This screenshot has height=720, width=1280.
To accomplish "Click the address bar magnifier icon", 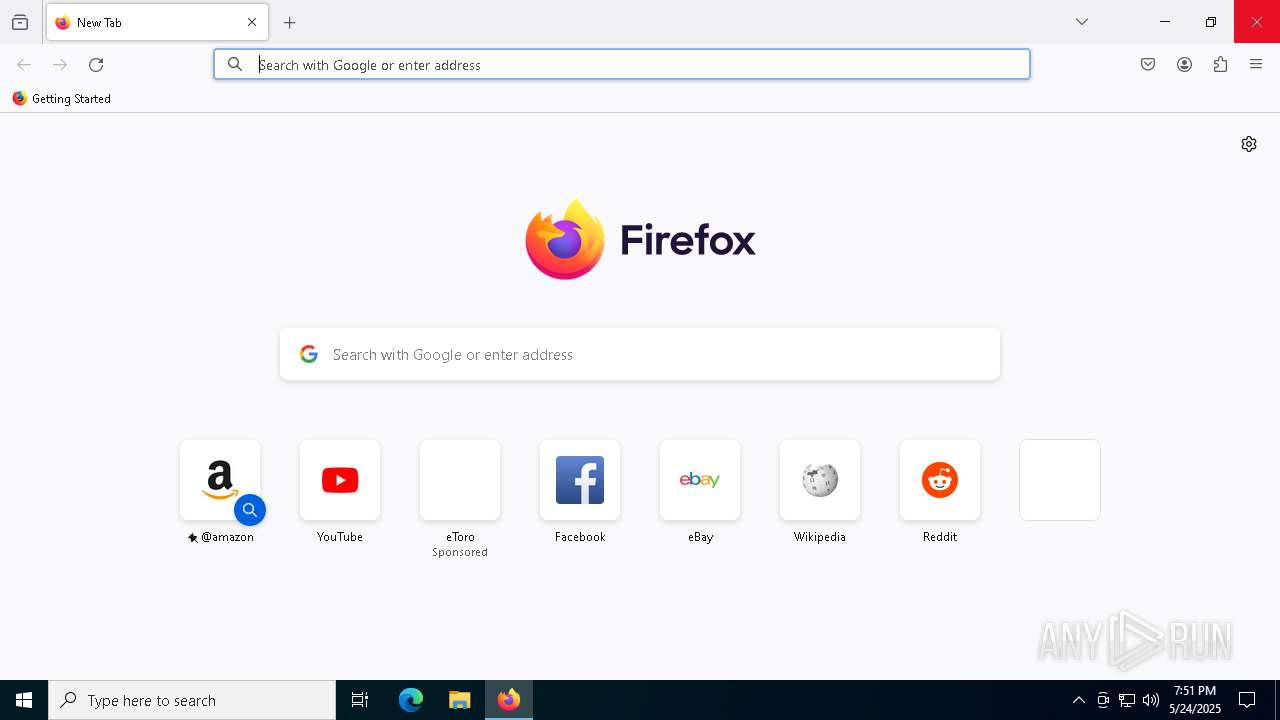I will coord(235,64).
